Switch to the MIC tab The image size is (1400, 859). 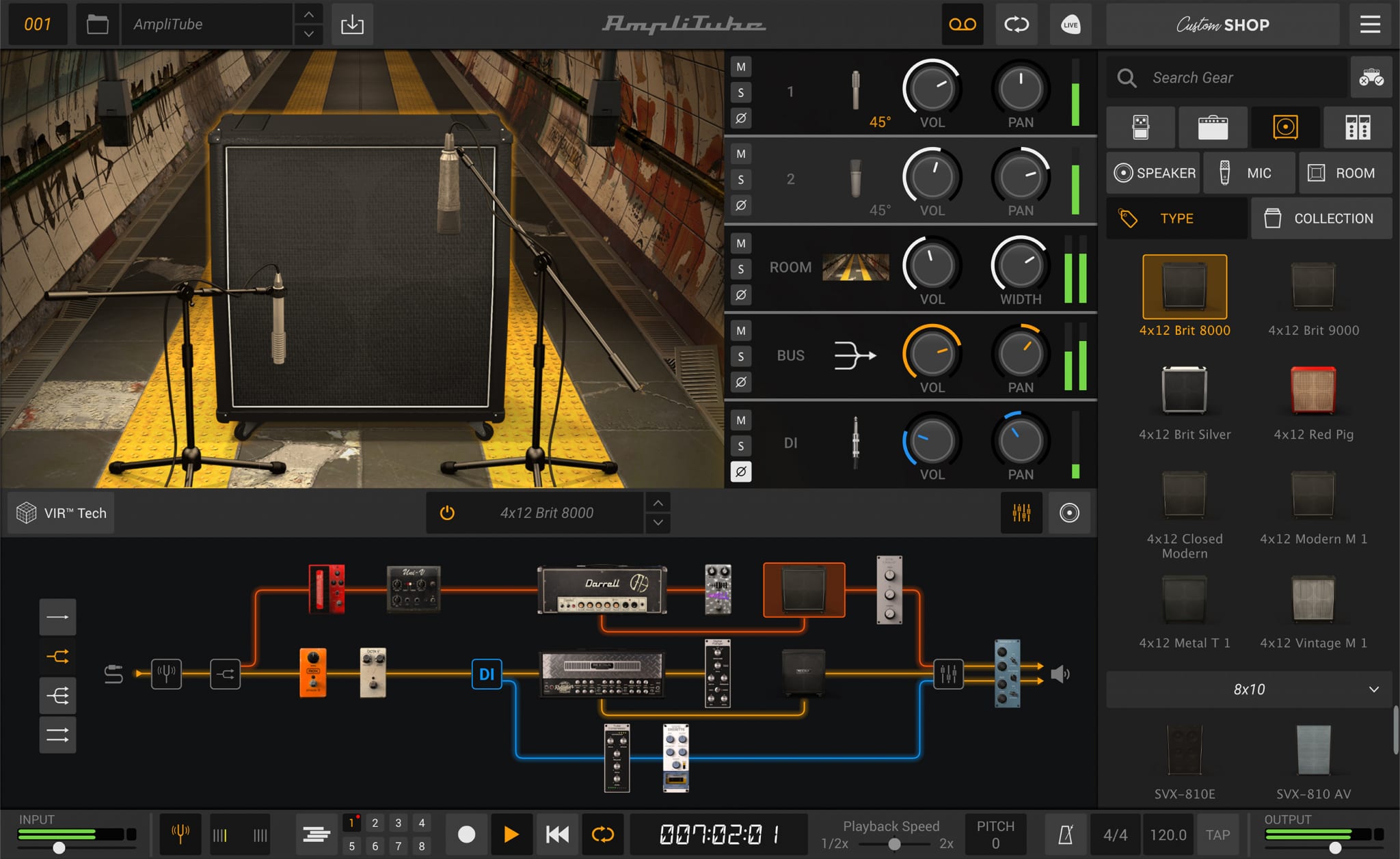1250,173
